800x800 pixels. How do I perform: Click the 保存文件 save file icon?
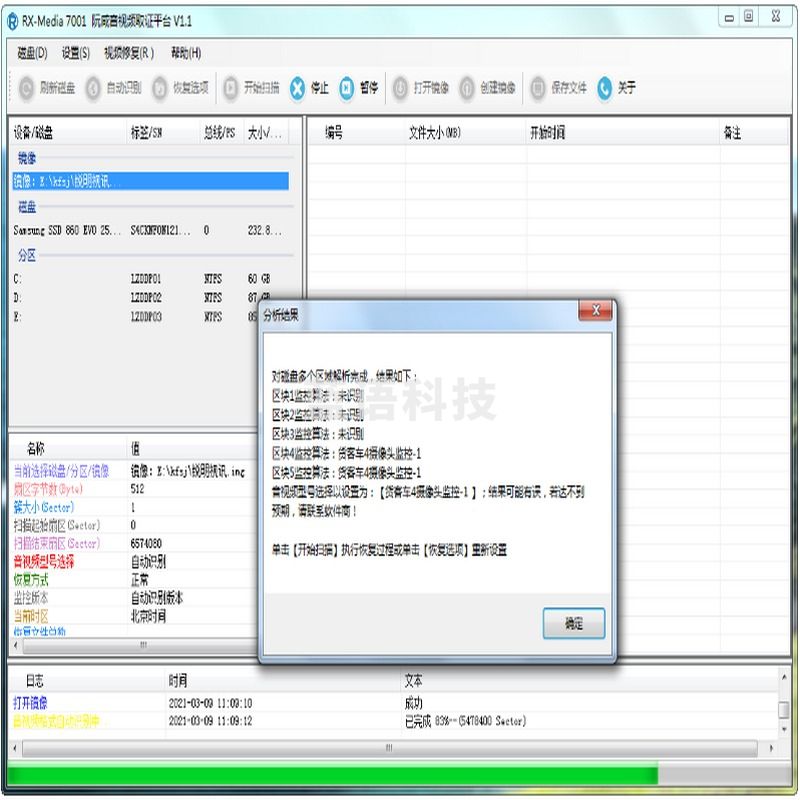[x=552, y=87]
